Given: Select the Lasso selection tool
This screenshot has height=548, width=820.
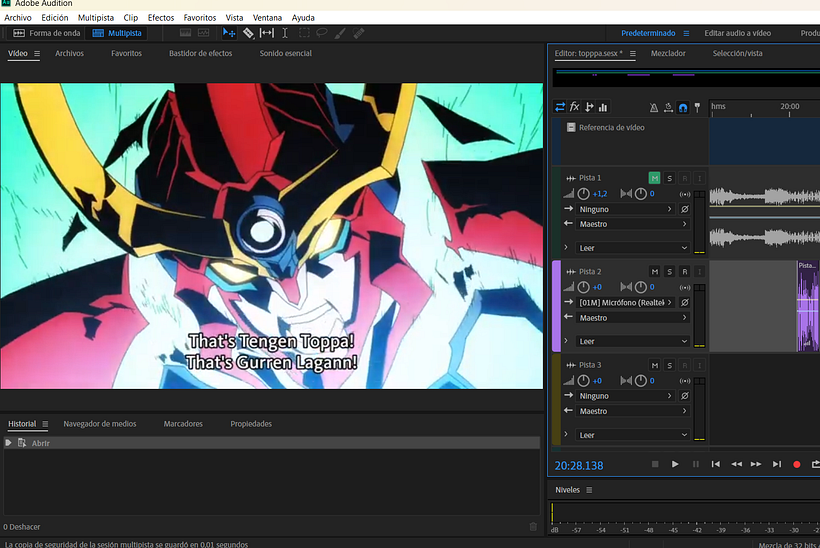Looking at the screenshot, I should coord(322,33).
